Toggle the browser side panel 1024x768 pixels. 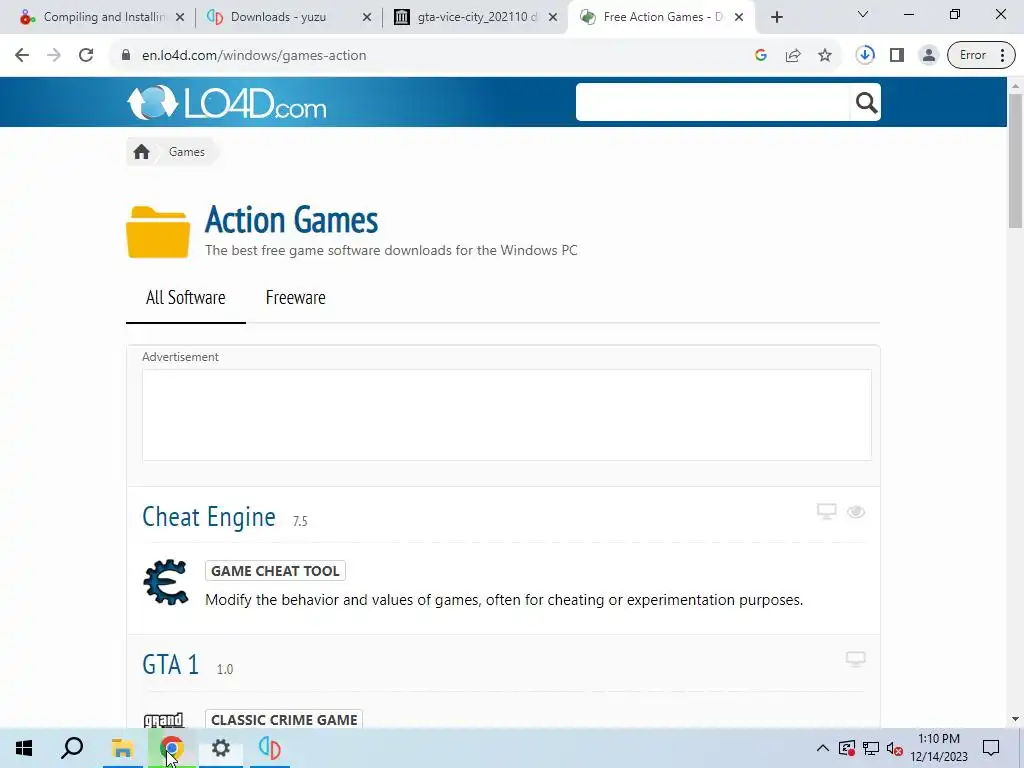[x=897, y=56]
